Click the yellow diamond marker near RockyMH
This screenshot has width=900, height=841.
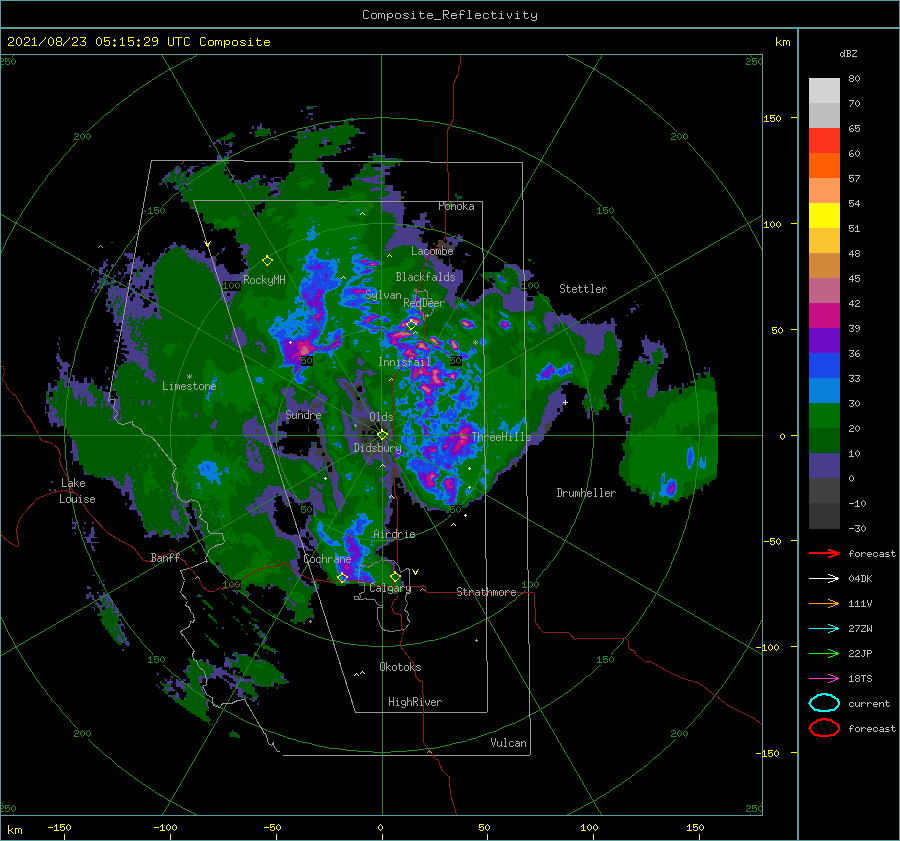[x=267, y=261]
